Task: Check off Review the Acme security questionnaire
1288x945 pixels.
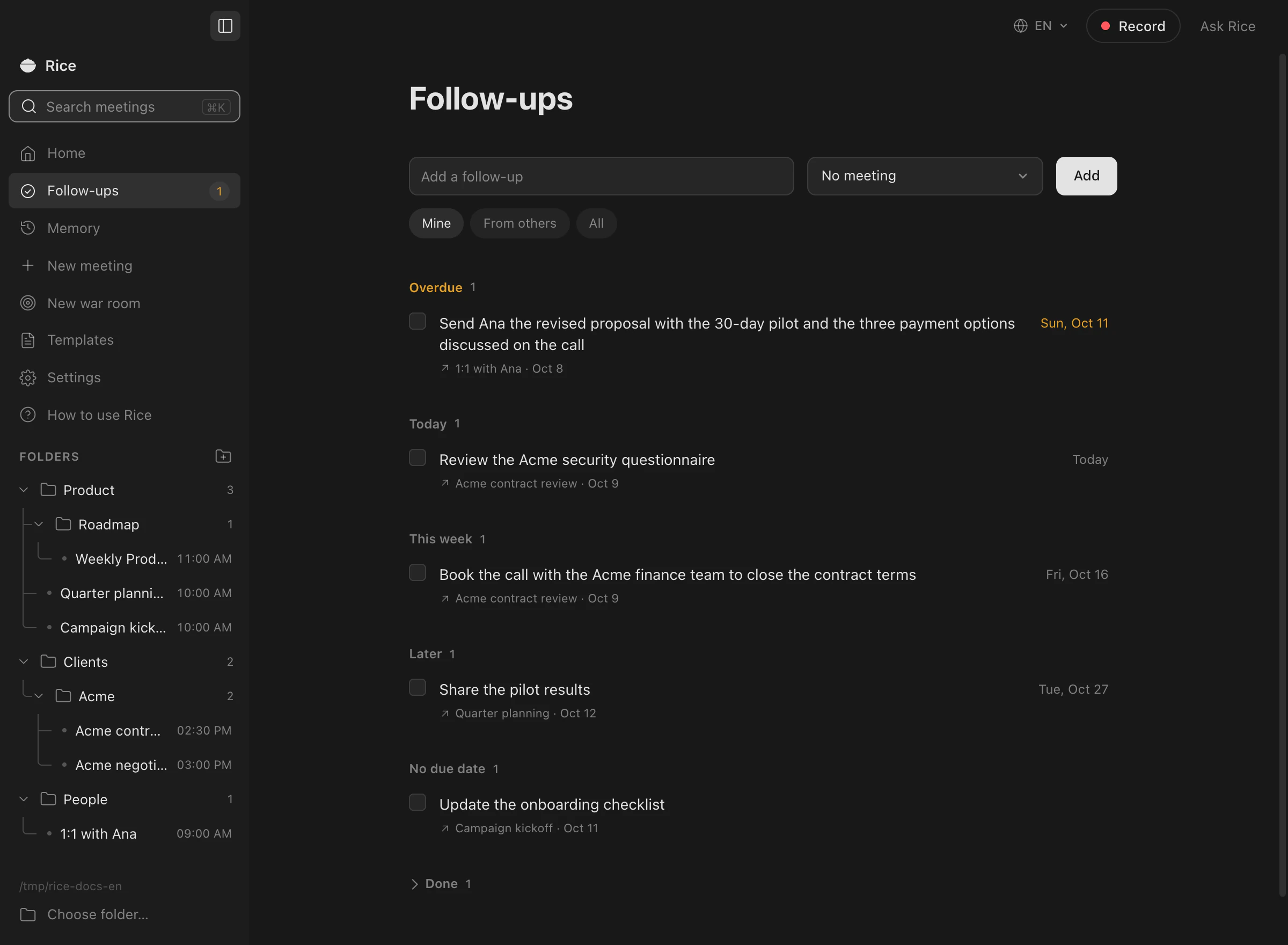Action: tap(418, 457)
